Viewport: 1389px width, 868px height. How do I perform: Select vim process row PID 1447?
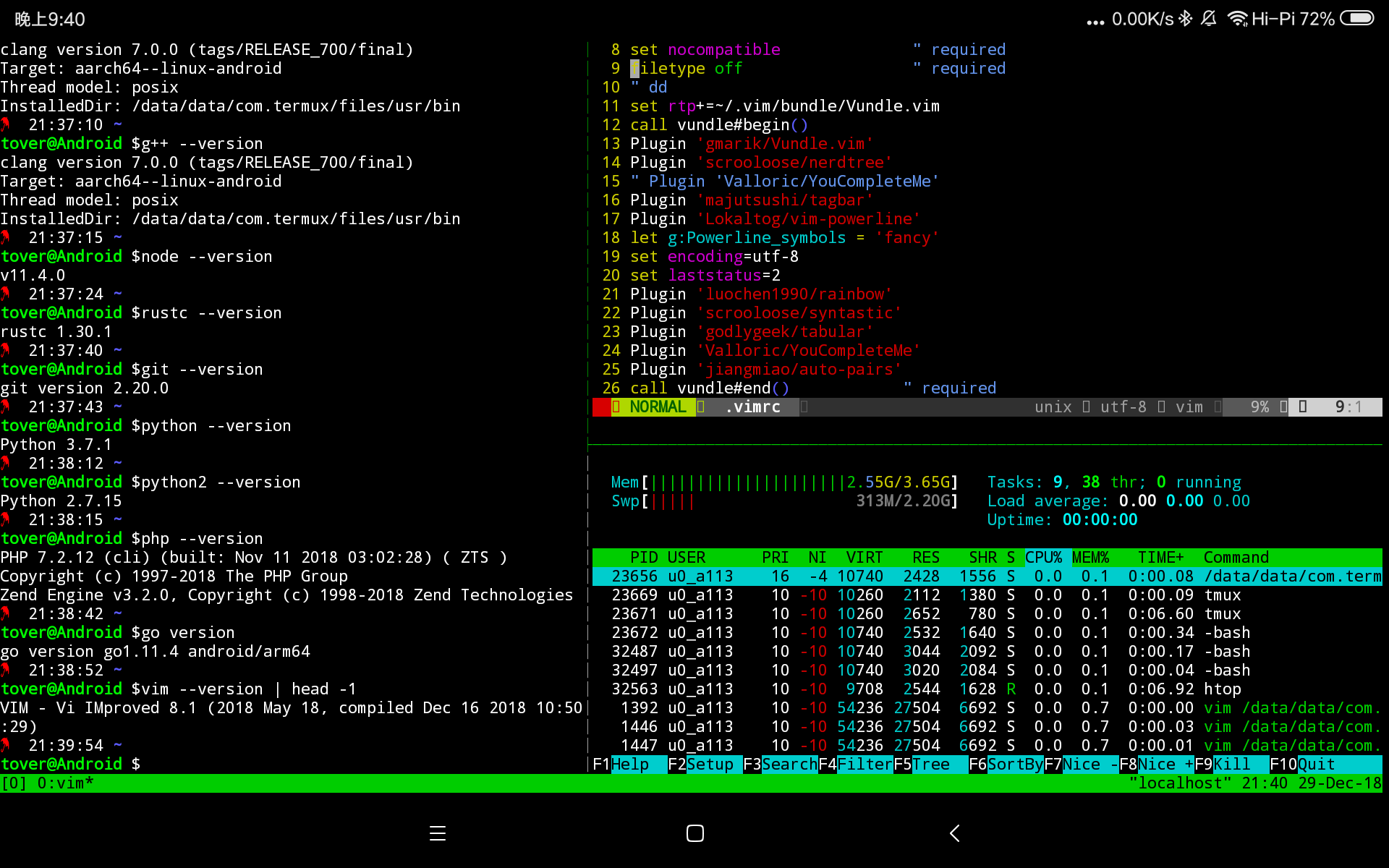point(987,745)
